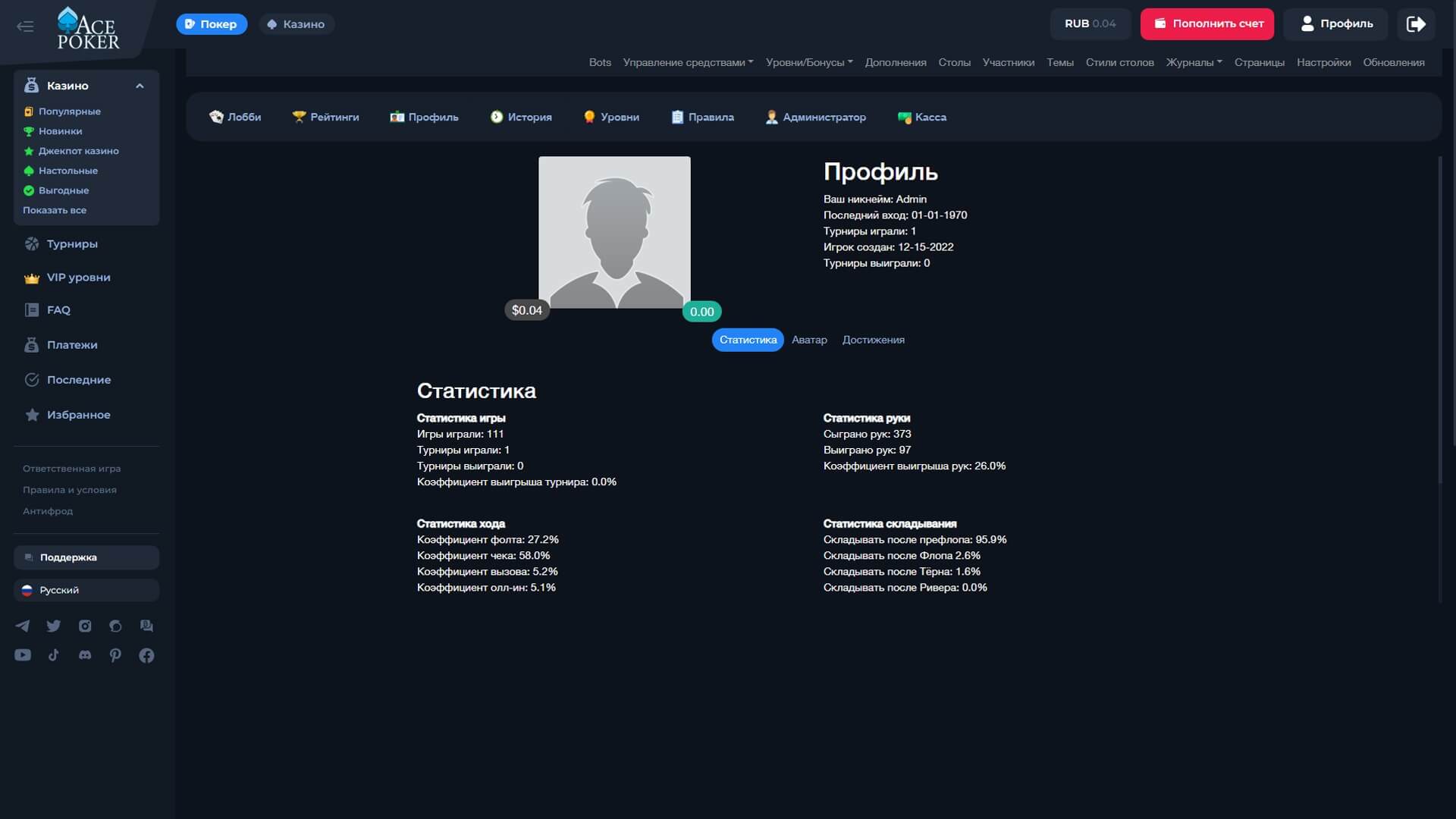Open the Столы admin menu item

[954, 62]
